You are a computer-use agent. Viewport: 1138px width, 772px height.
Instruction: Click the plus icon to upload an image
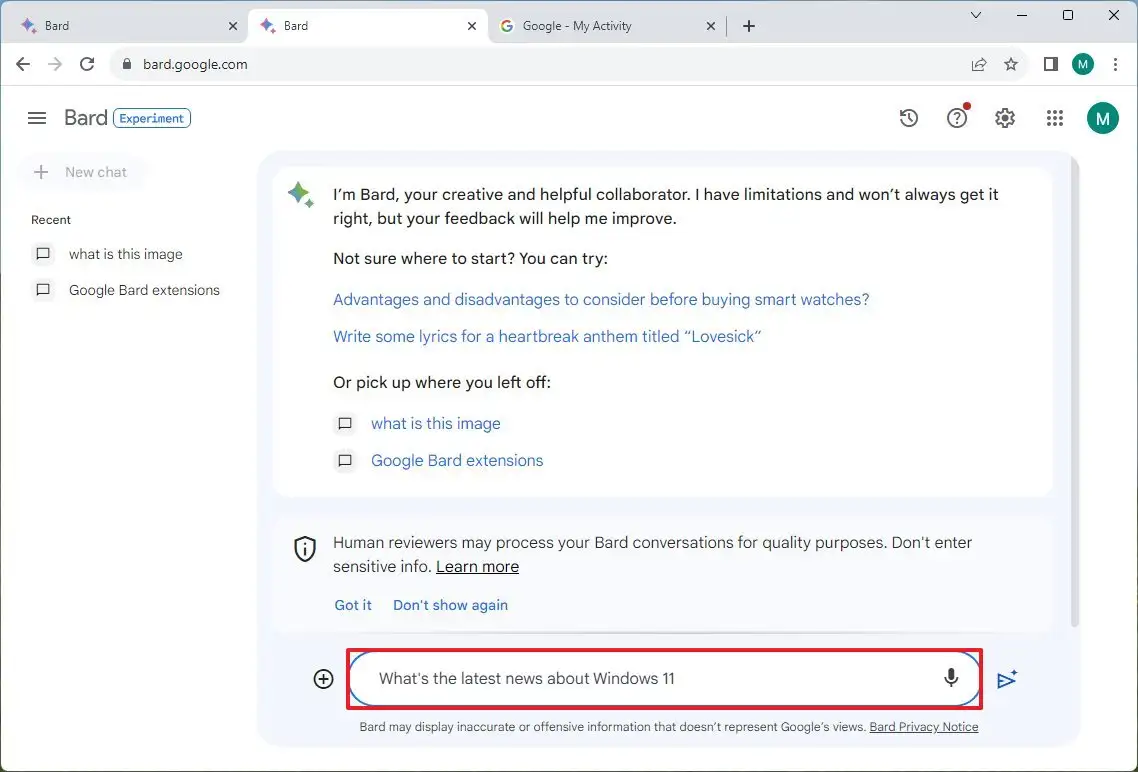[x=323, y=678]
